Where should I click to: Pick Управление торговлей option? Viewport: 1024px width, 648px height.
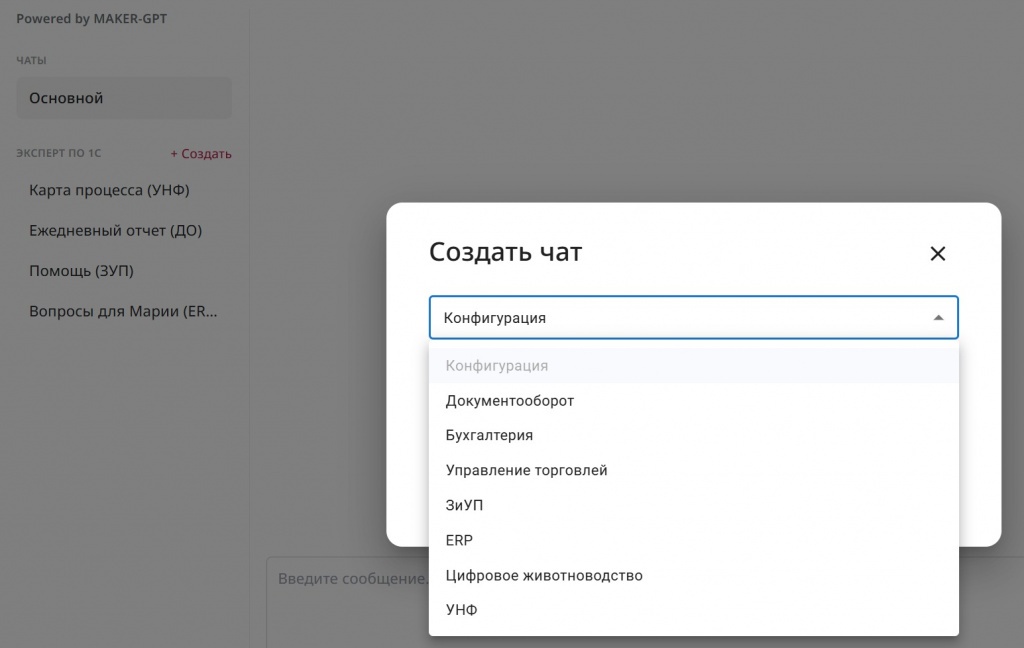coord(694,470)
